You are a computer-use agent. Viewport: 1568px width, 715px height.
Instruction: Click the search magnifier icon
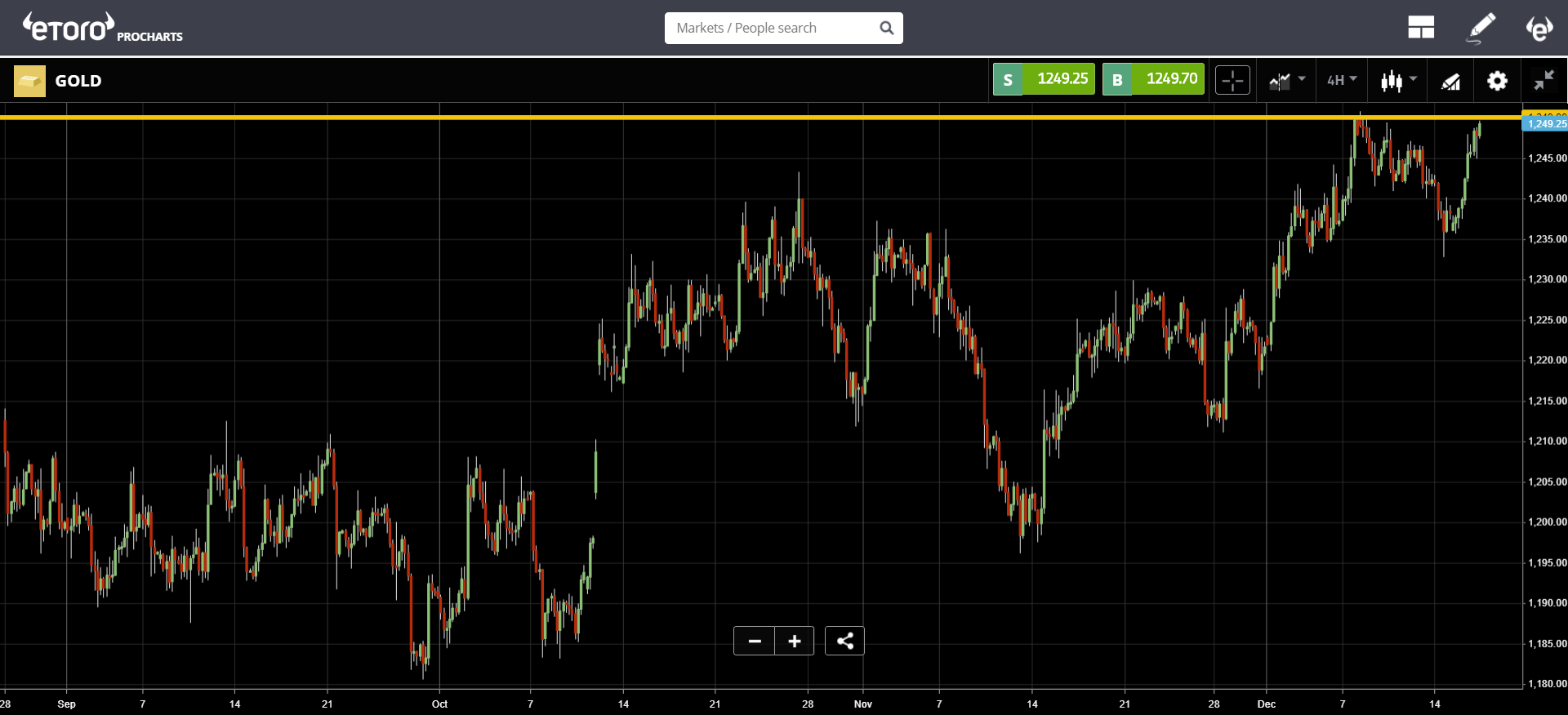(887, 28)
